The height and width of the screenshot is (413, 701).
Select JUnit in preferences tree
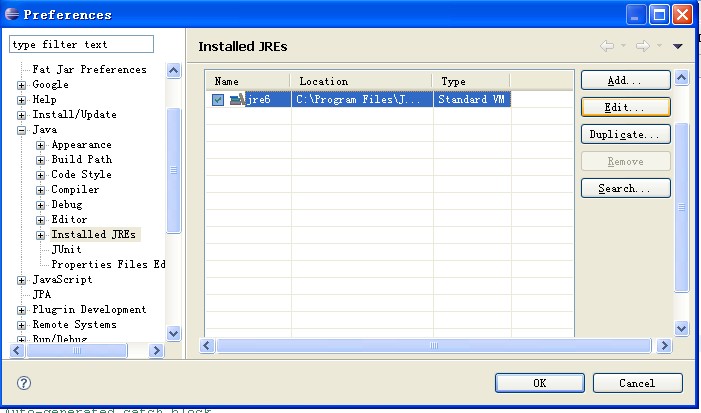(x=66, y=249)
